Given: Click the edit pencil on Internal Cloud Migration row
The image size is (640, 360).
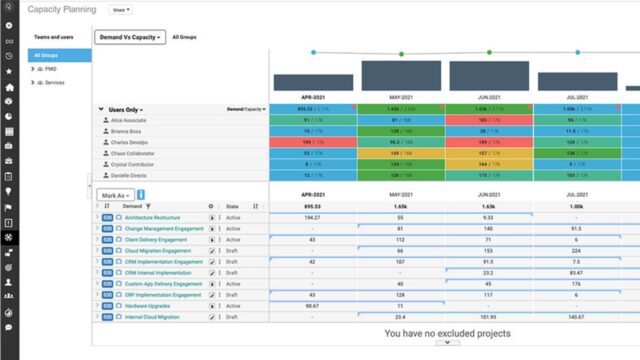Looking at the screenshot, I should click(x=212, y=317).
